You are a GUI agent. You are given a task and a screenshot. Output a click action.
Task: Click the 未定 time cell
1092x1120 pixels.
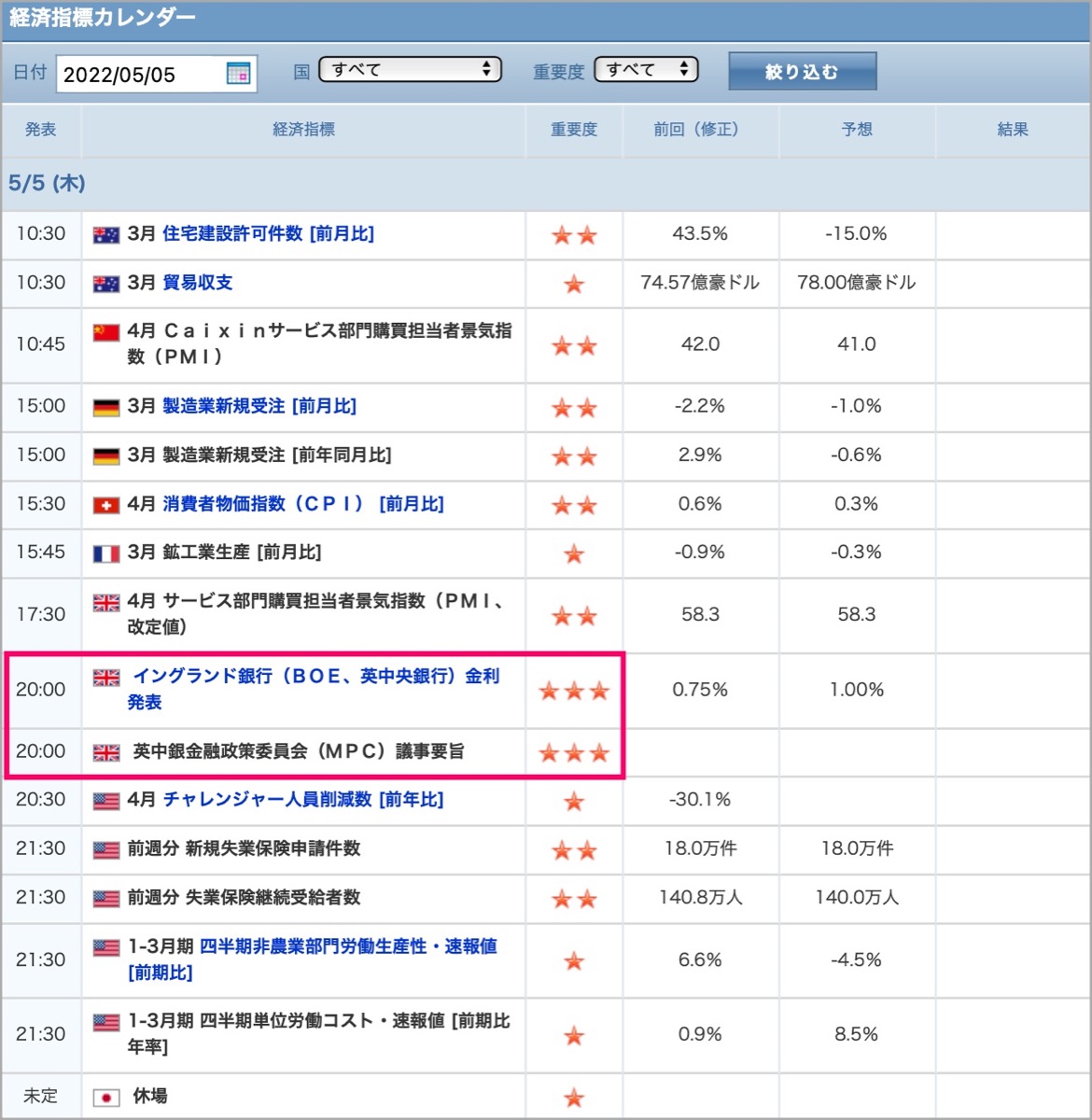pyautogui.click(x=40, y=1096)
